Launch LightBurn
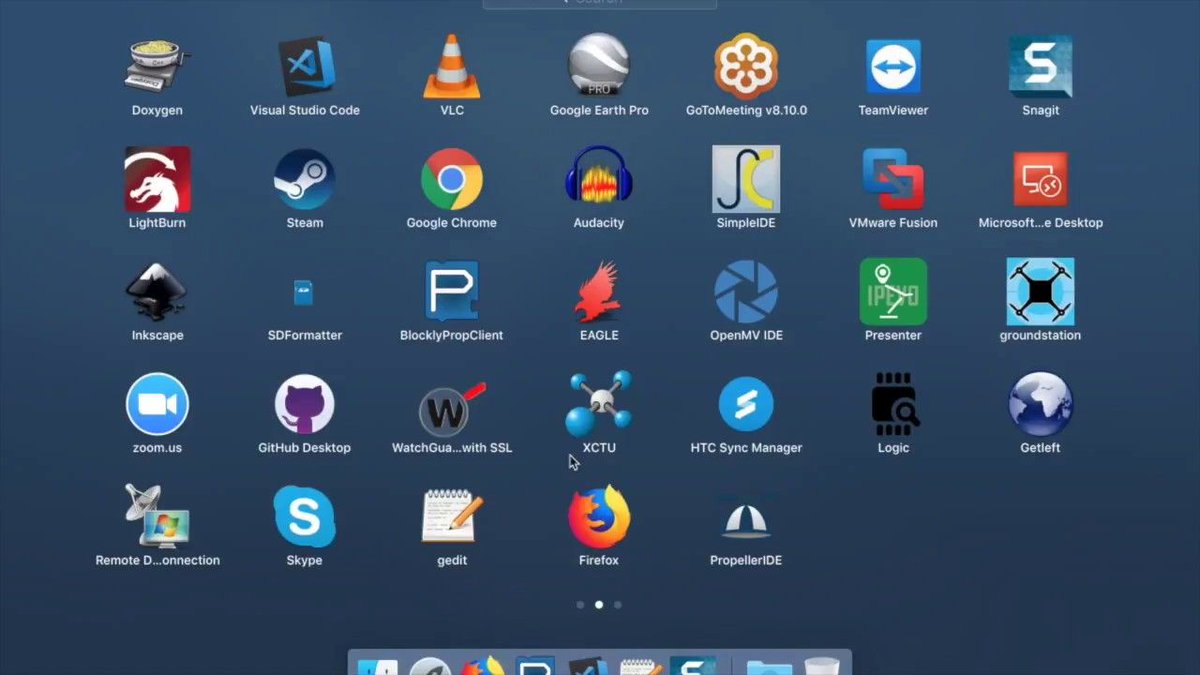Screen dimensions: 1200x675 pos(157,180)
